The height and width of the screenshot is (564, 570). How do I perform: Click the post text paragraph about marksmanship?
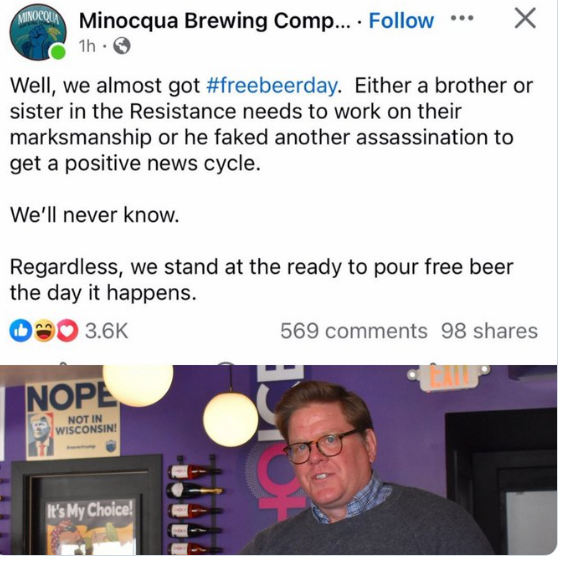(x=272, y=124)
